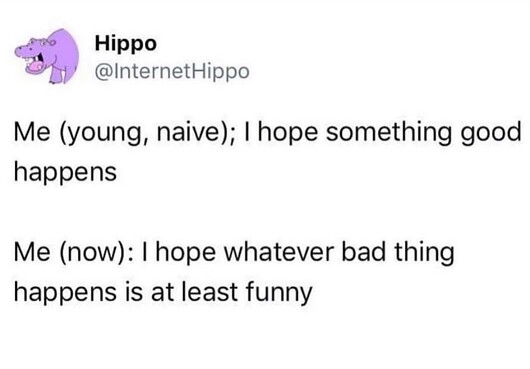Click the word "young" in parentheses
Image resolution: width=530 pixels, height=369 pixels.
click(103, 134)
